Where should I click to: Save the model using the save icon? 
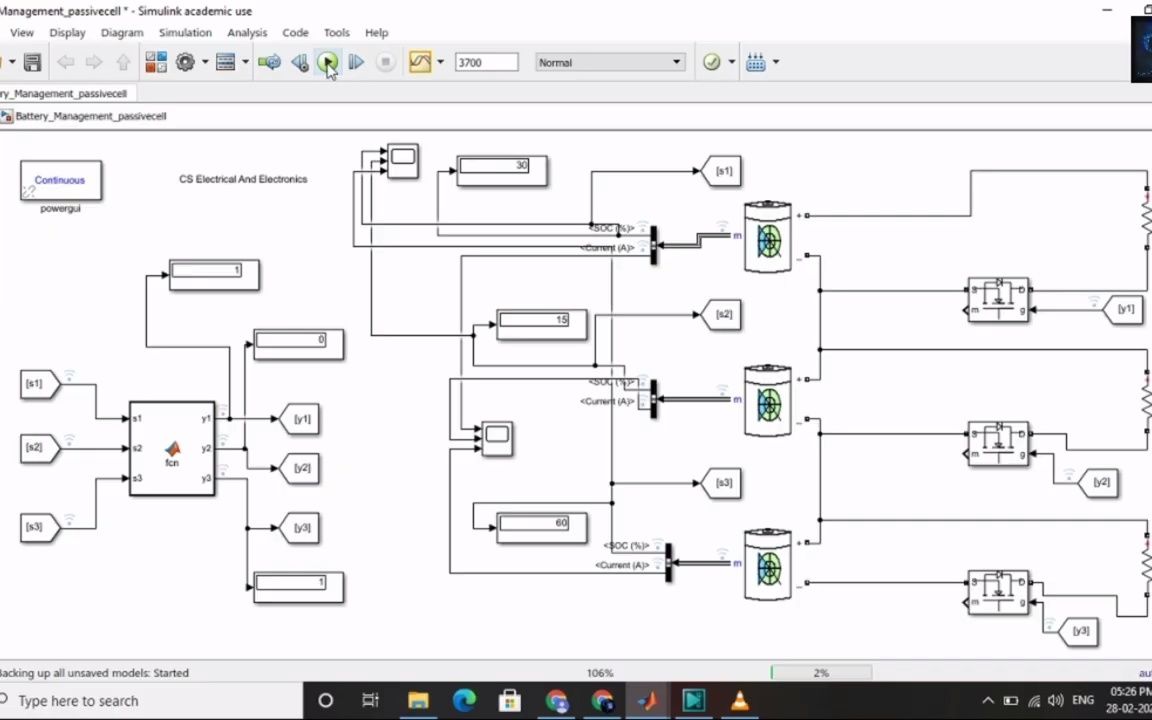31,62
